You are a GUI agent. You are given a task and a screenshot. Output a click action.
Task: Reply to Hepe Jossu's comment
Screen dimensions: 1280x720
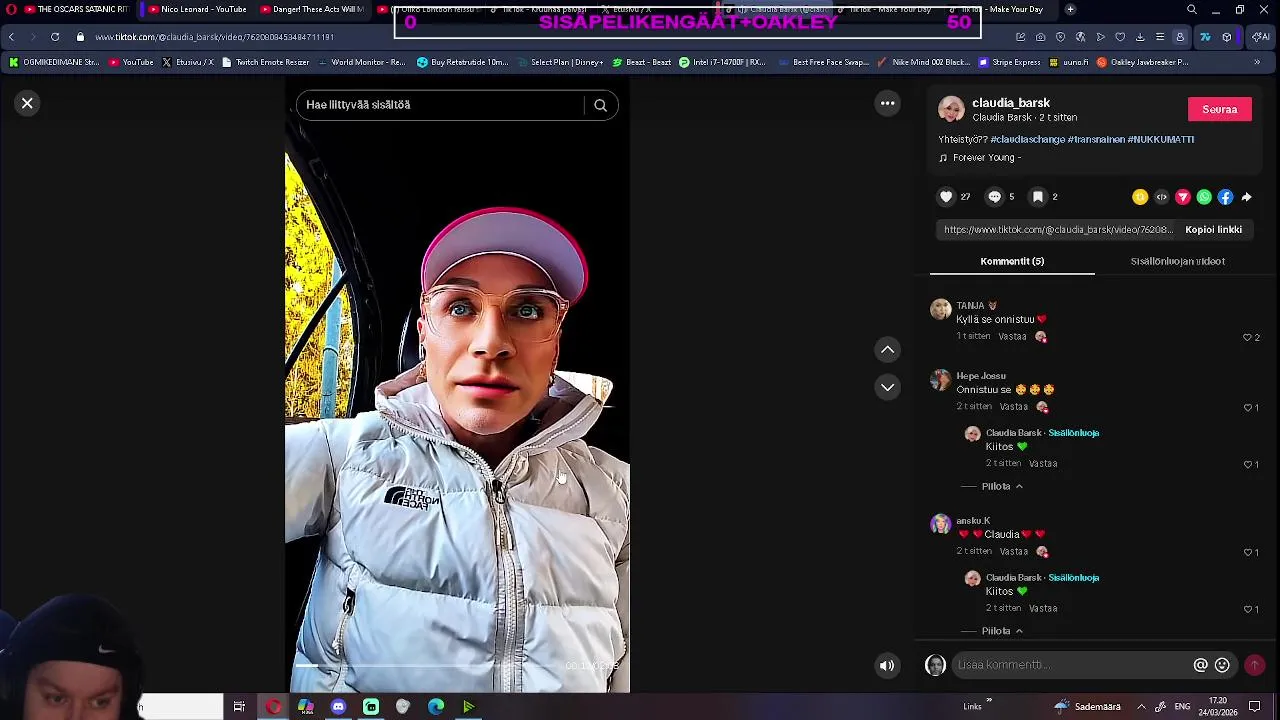[1013, 407]
